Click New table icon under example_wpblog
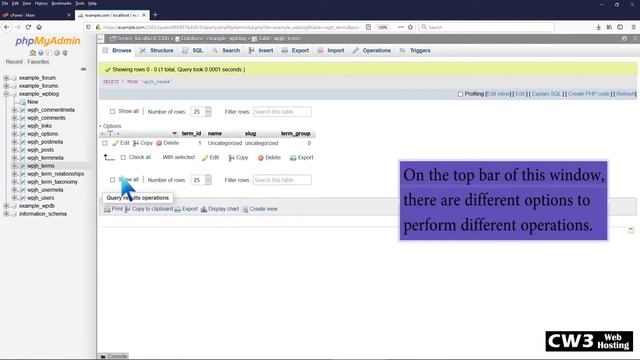 pyautogui.click(x=22, y=102)
